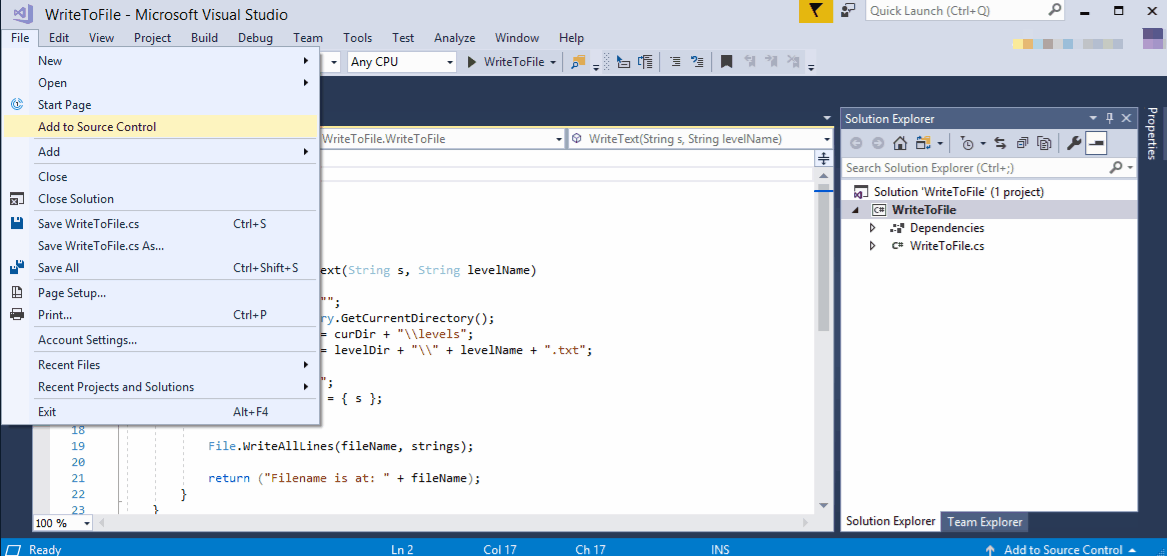Expand the WriteToFile.cs tree node
Viewport: 1167px width, 556px height.
873,246
